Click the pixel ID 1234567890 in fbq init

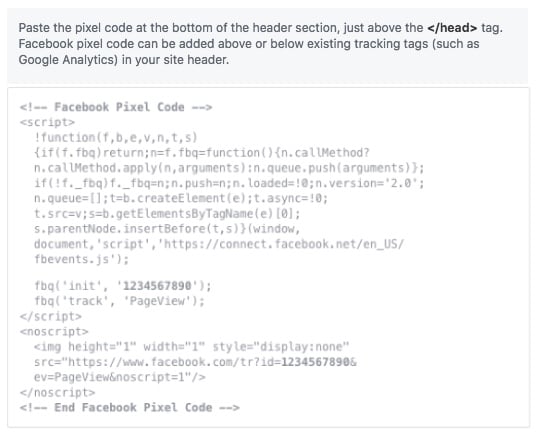point(157,285)
